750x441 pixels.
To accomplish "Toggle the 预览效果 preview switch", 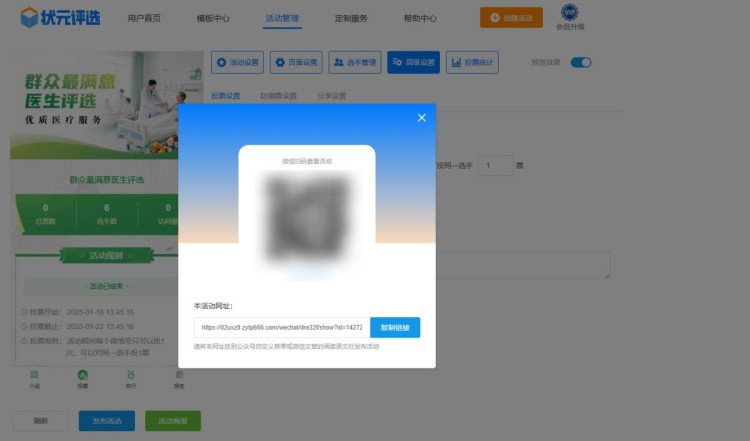I will click(x=581, y=62).
